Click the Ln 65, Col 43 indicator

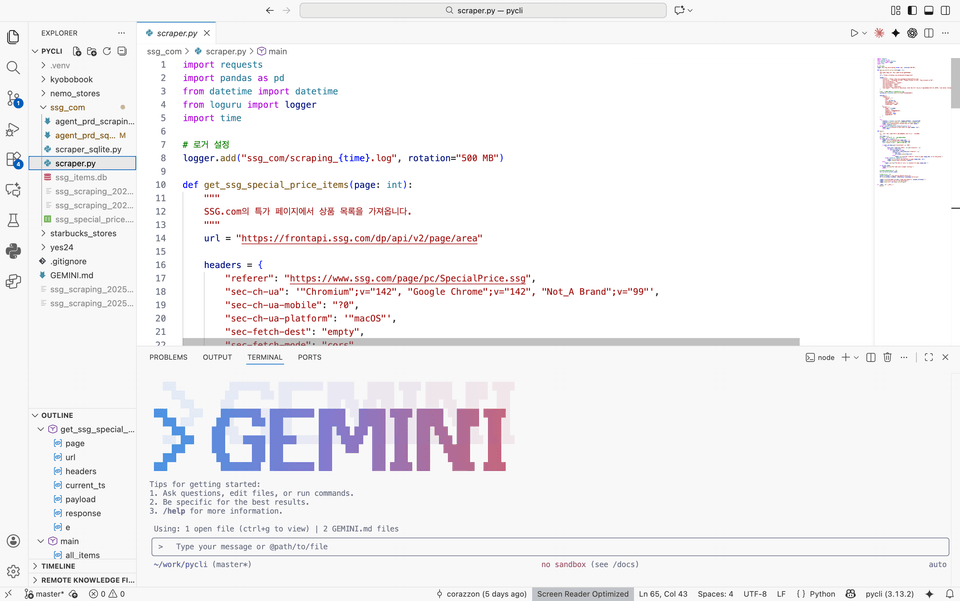[x=663, y=594]
